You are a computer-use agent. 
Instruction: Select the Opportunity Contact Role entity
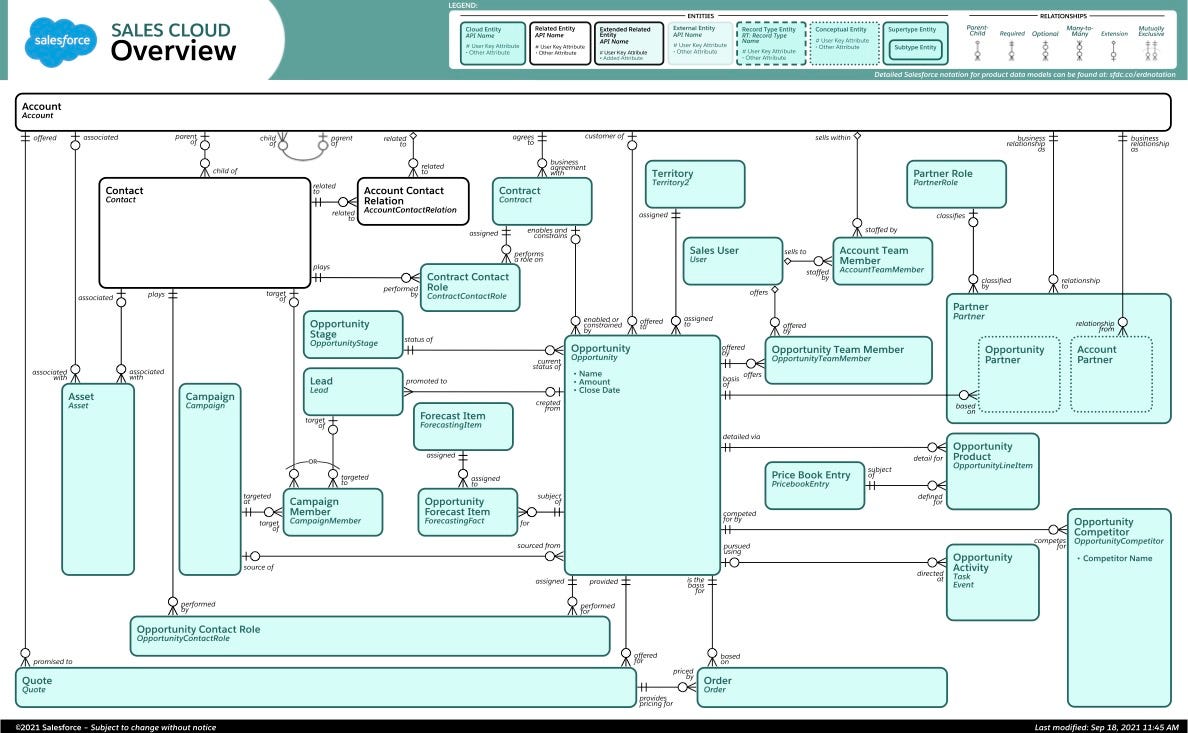(x=370, y=636)
